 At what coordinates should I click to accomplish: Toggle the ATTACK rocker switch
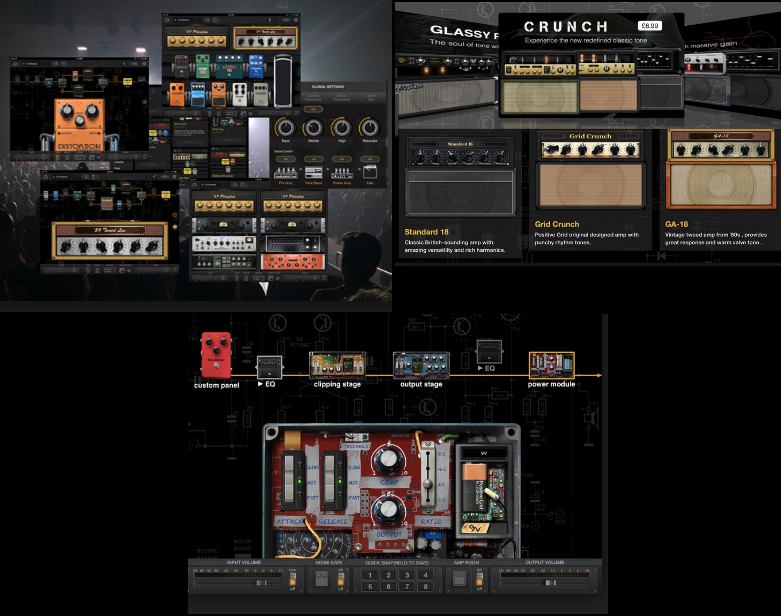[290, 481]
